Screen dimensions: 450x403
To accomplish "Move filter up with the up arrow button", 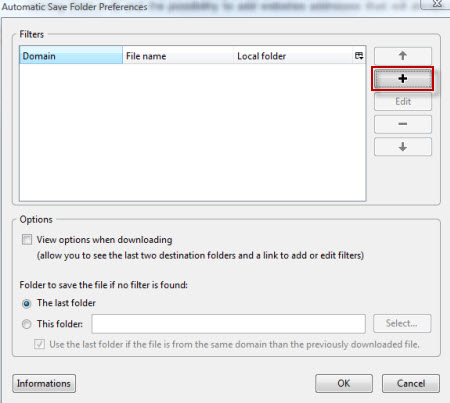I will 403,56.
